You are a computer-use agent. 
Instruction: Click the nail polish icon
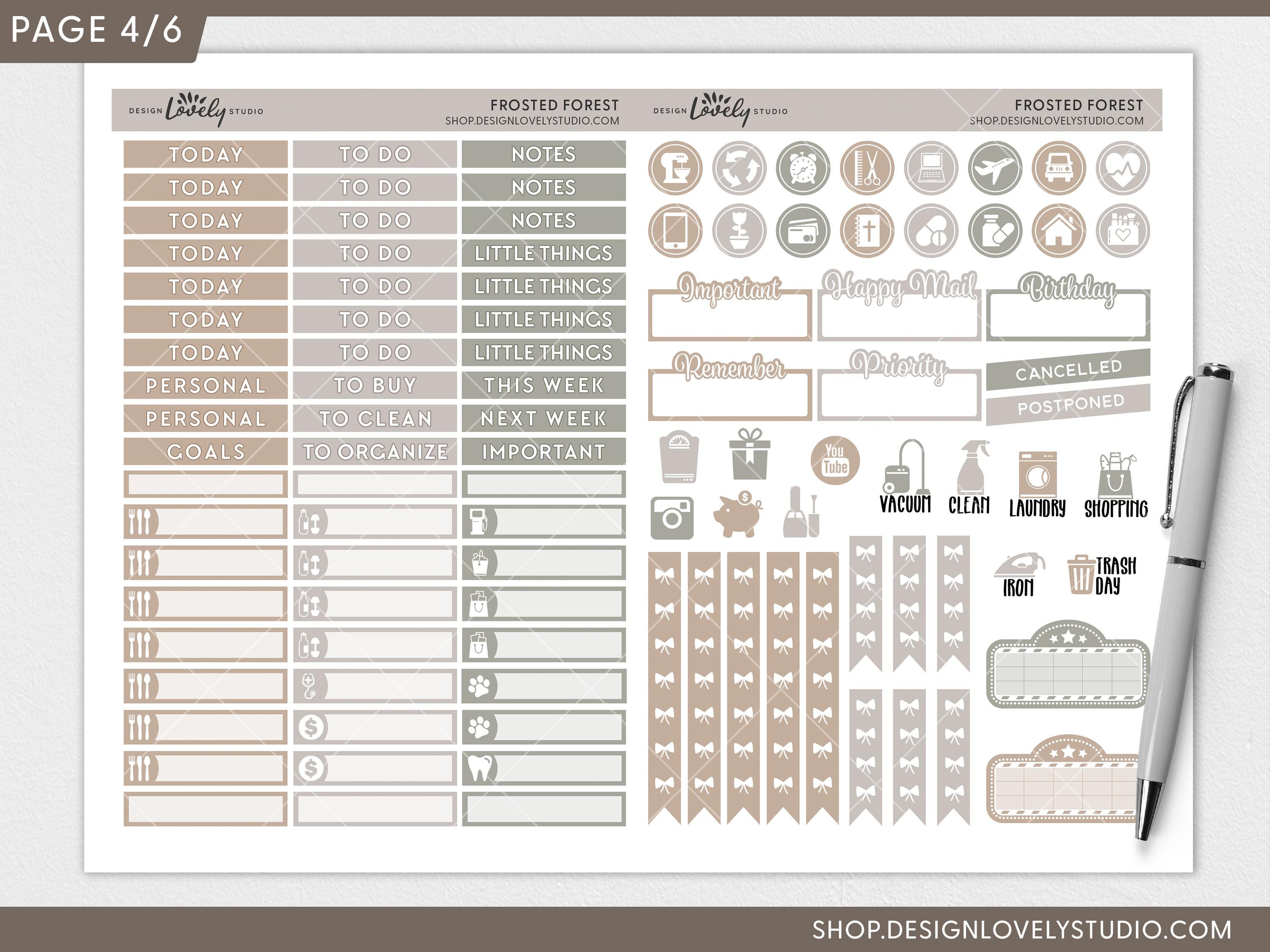[801, 512]
